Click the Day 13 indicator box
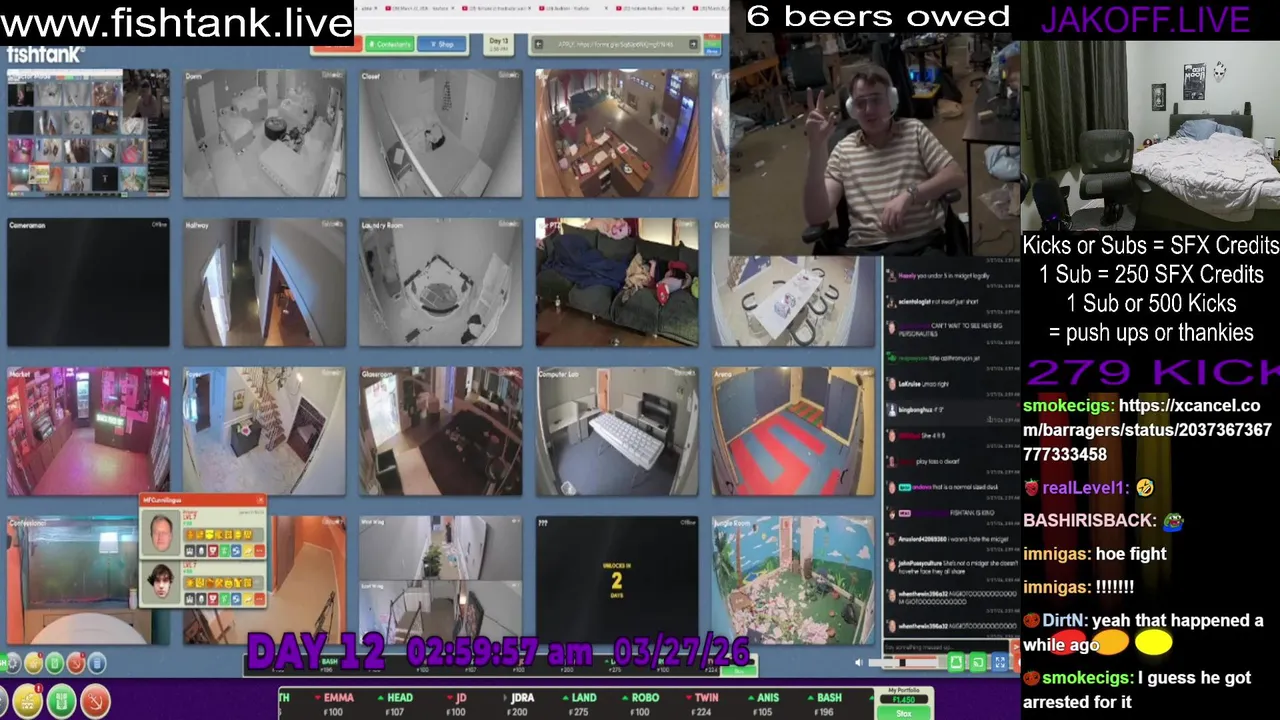Screen dimensions: 1280x720 pos(499,44)
